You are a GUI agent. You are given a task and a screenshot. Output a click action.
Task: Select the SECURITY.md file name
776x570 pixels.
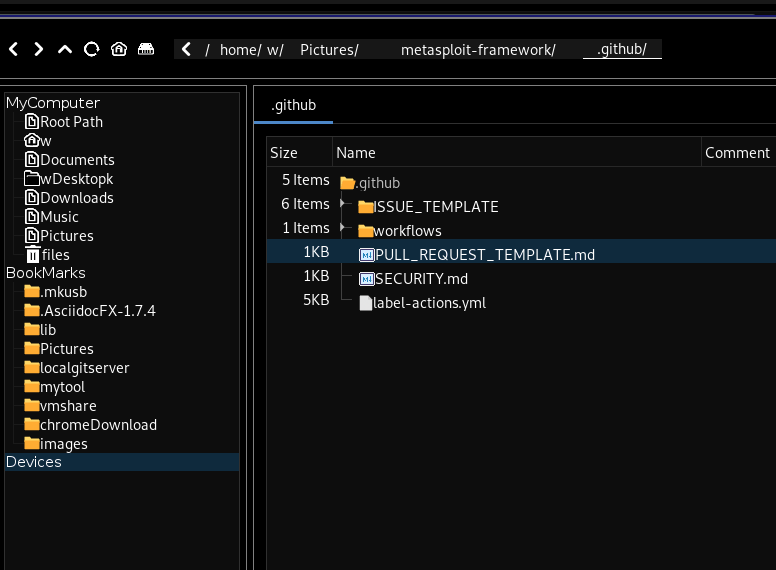[421, 279]
